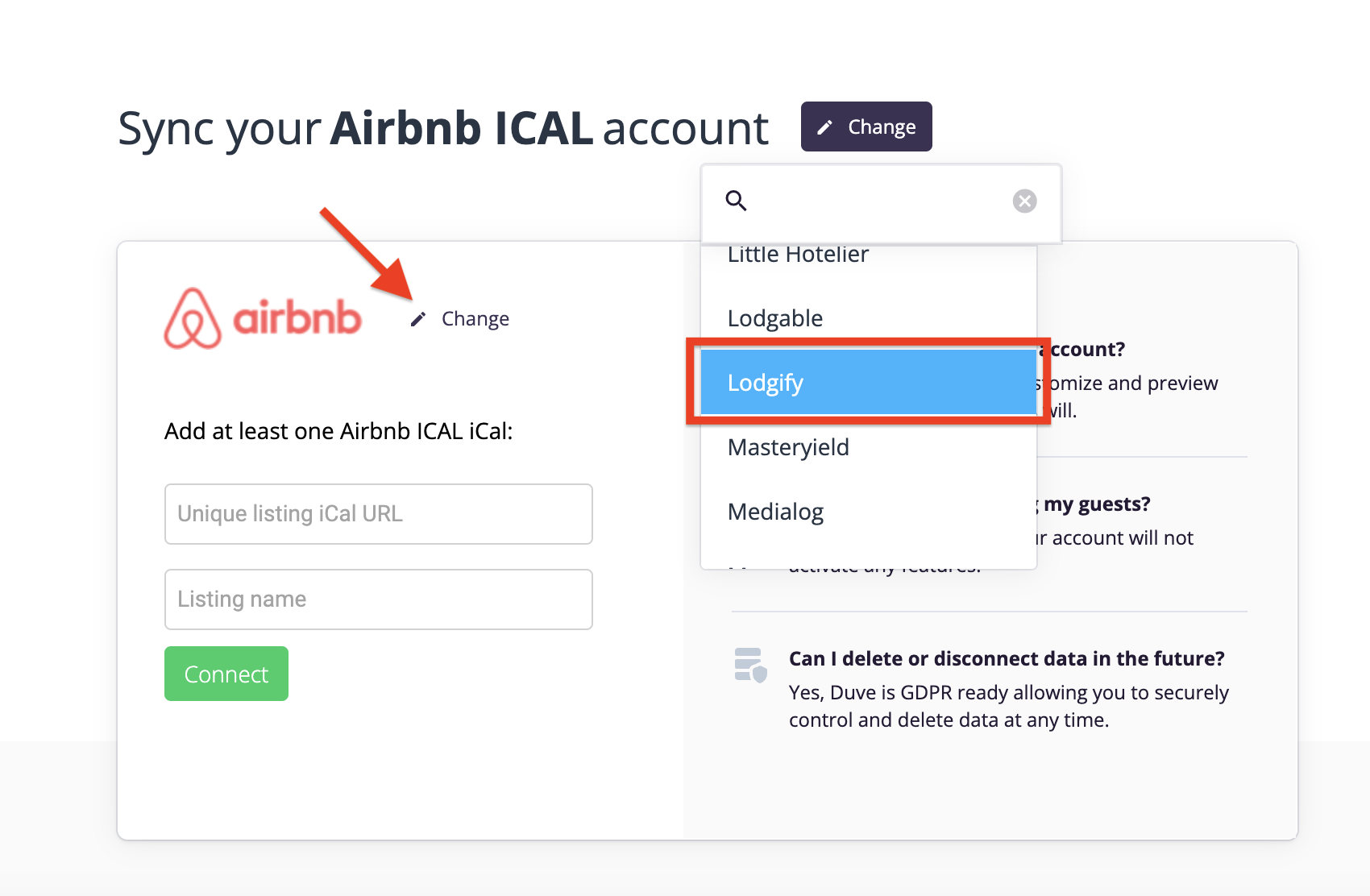Screen dimensions: 1370x896
Task: Clear the search box with the X icon
Action: pos(1024,201)
